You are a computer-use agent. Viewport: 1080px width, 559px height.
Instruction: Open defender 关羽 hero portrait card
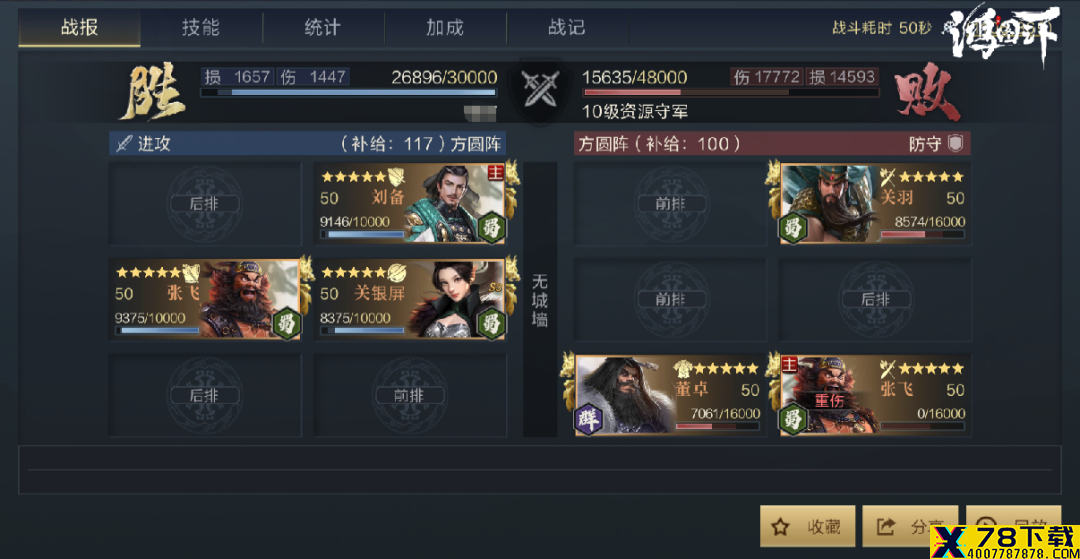click(x=875, y=203)
